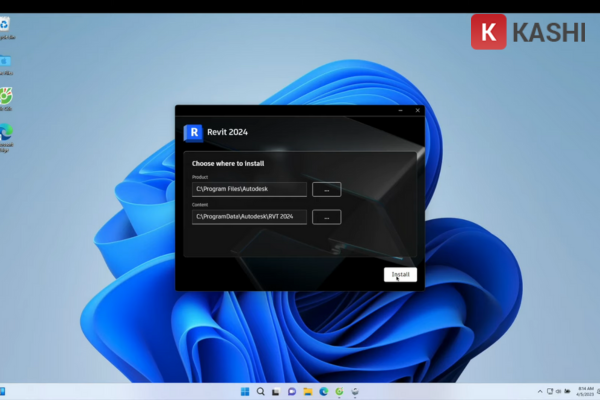Select Microsoft Edge desktop shortcut
This screenshot has width=600, height=400.
click(x=6, y=133)
